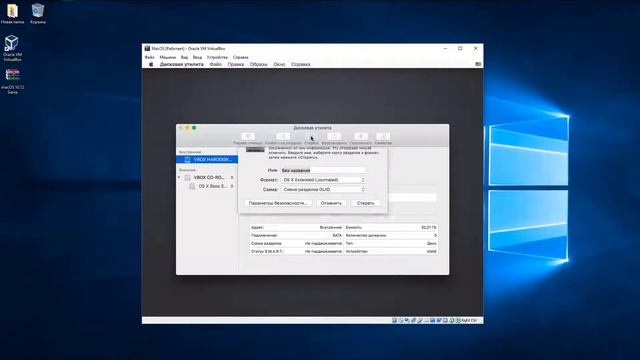Open VirtualBox Вид menu
Viewport: 640px width, 360px height.
pyautogui.click(x=184, y=57)
